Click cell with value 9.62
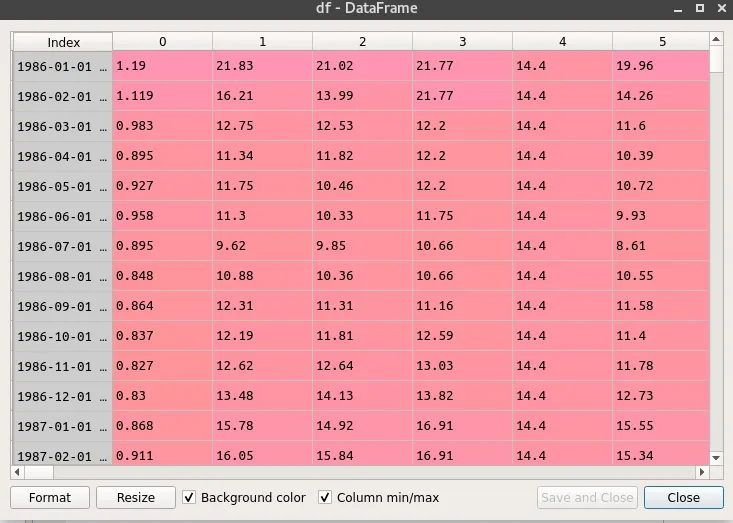This screenshot has height=523, width=733. 262,246
